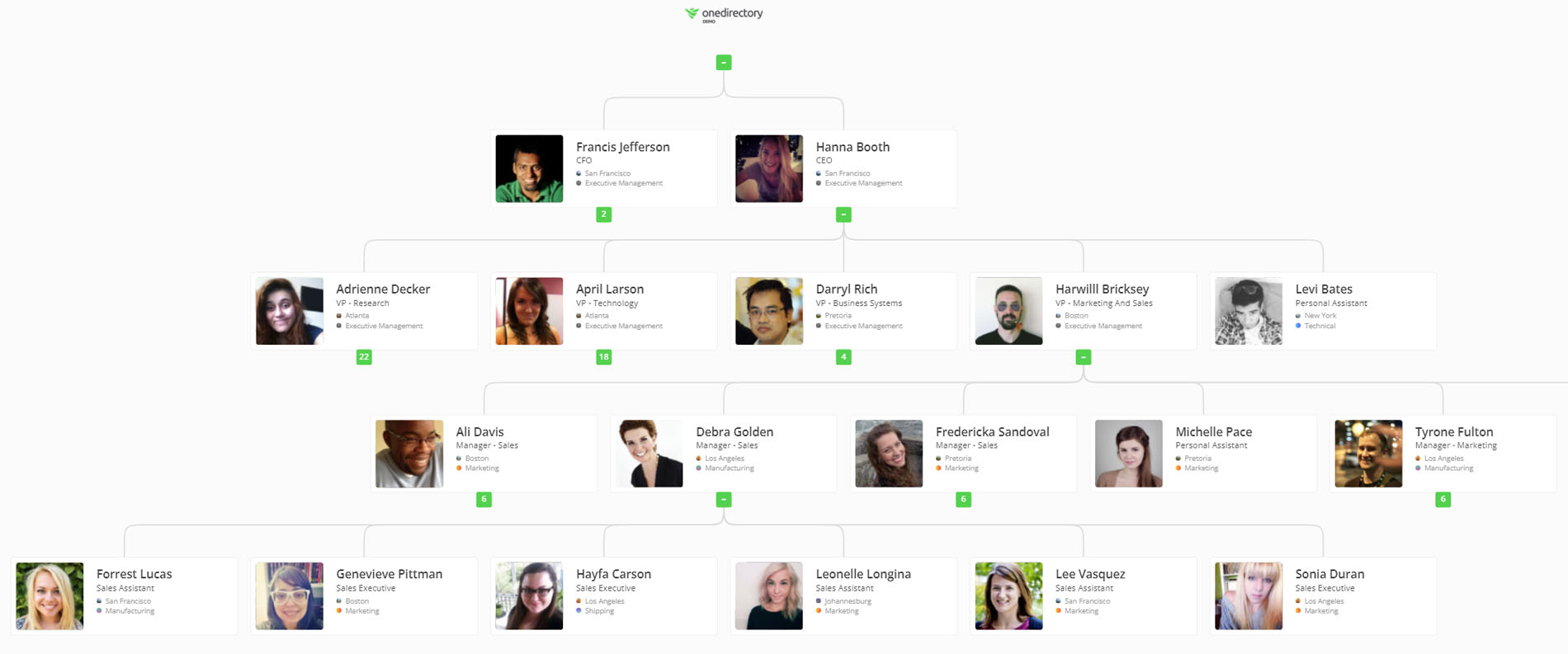Expand April Larson's 18 reports
The image size is (1568, 654).
tap(602, 357)
